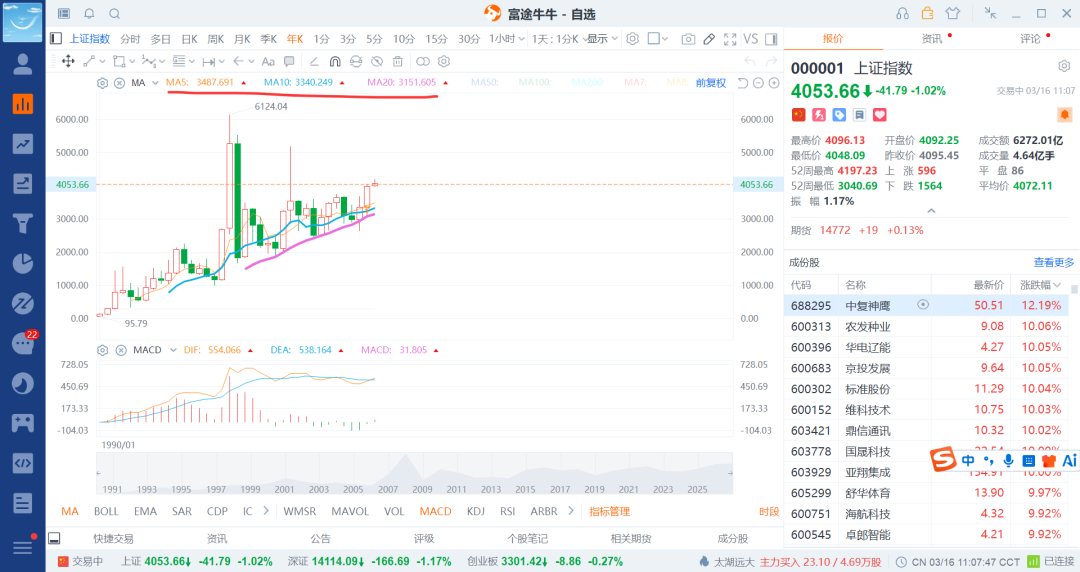Screen dimensions: 1080x572
Task: Switch to 分时 chart view
Action: [x=130, y=39]
